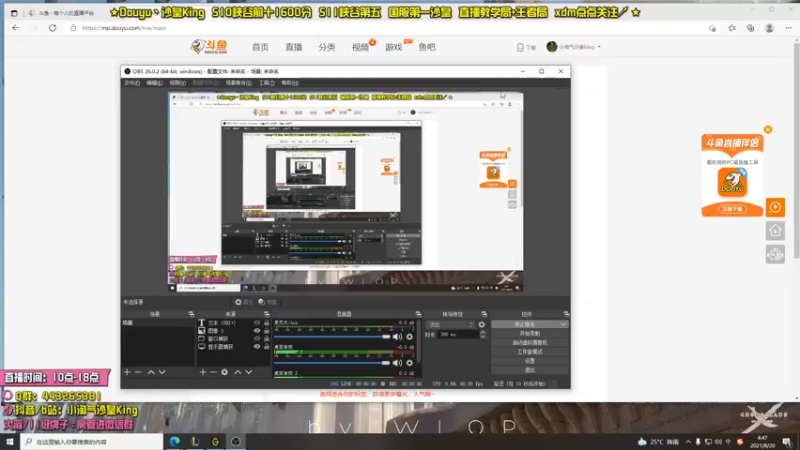The width and height of the screenshot is (800, 450).
Task: Click the 开始录制 button
Action: (x=530, y=334)
